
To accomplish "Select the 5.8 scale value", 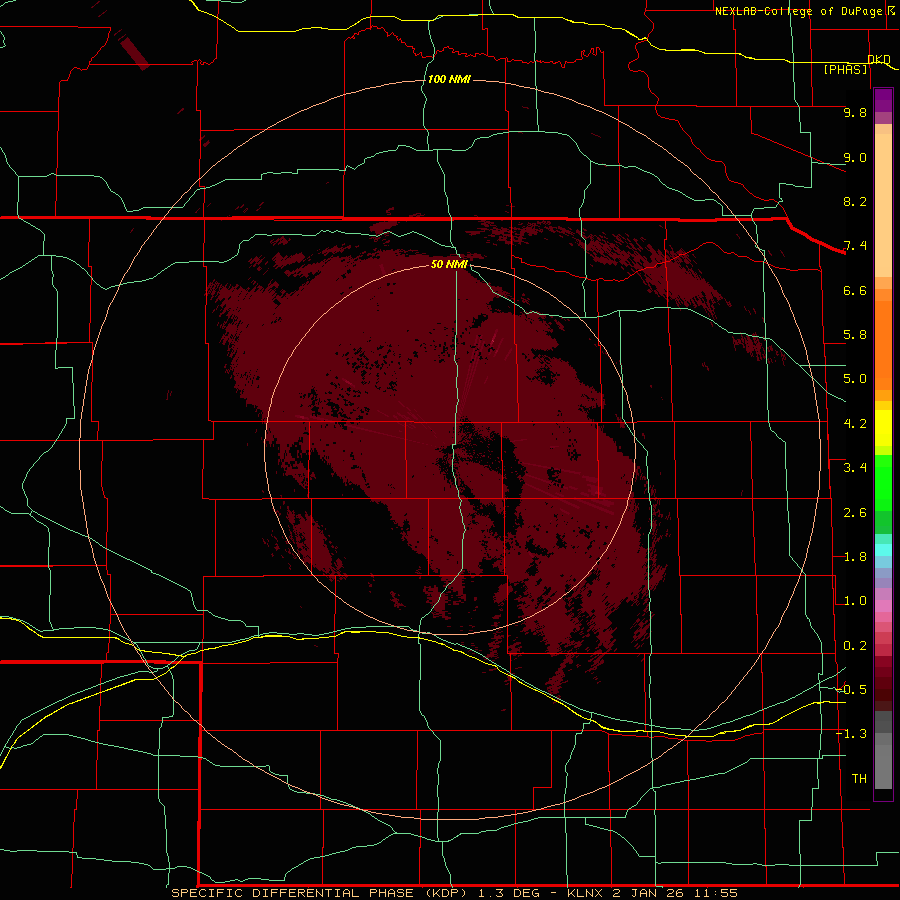I will click(x=855, y=335).
